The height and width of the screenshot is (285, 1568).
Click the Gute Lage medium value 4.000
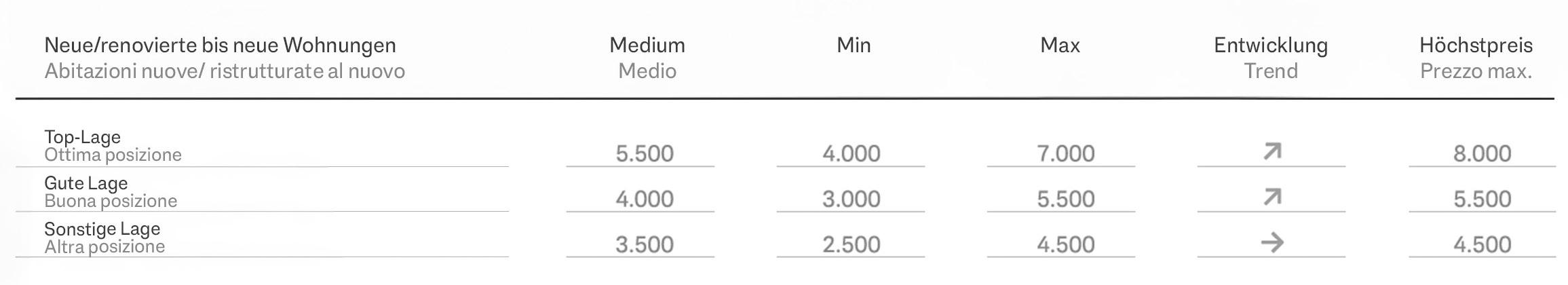[x=645, y=199]
